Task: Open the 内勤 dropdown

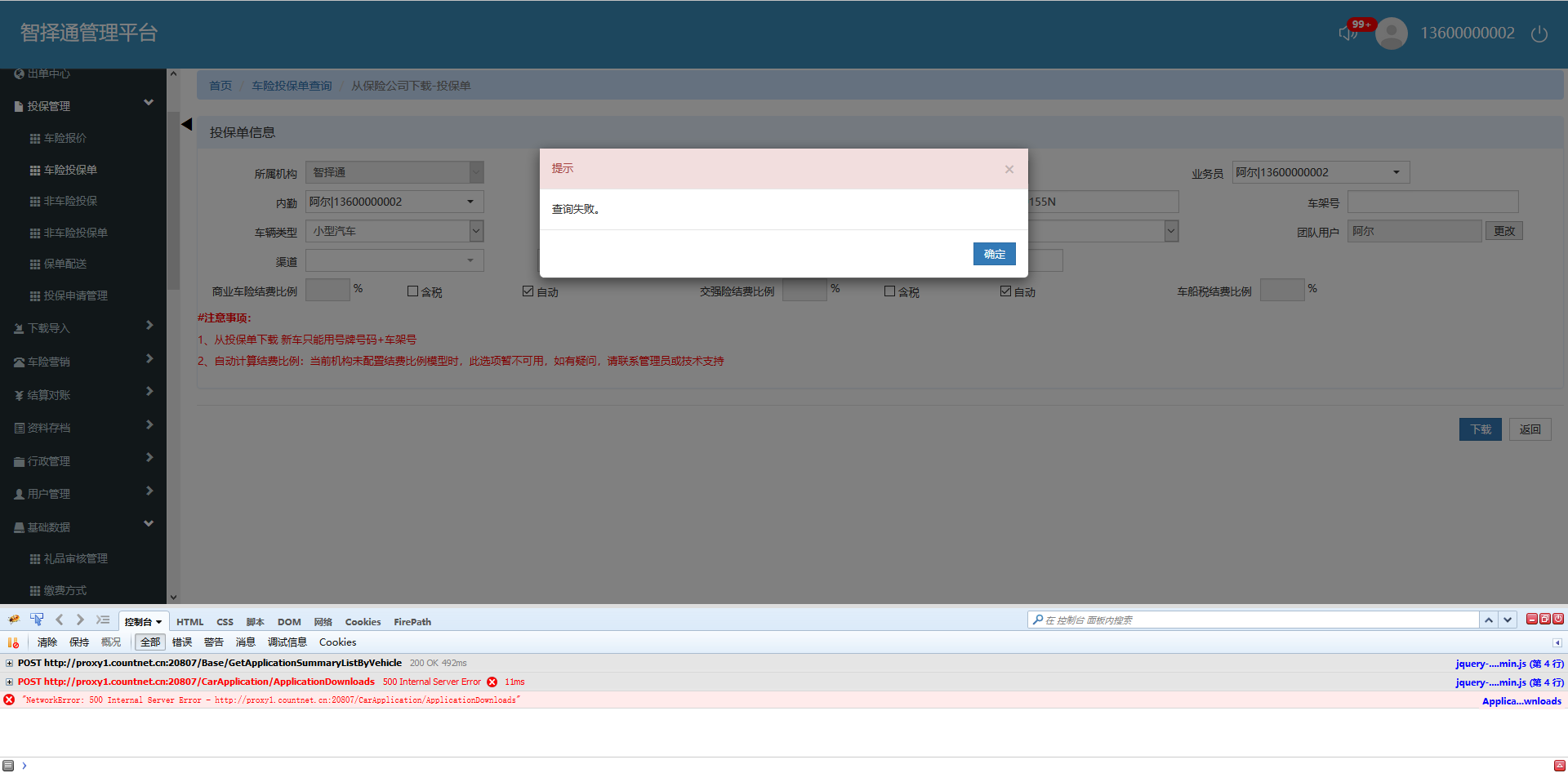Action: click(395, 202)
